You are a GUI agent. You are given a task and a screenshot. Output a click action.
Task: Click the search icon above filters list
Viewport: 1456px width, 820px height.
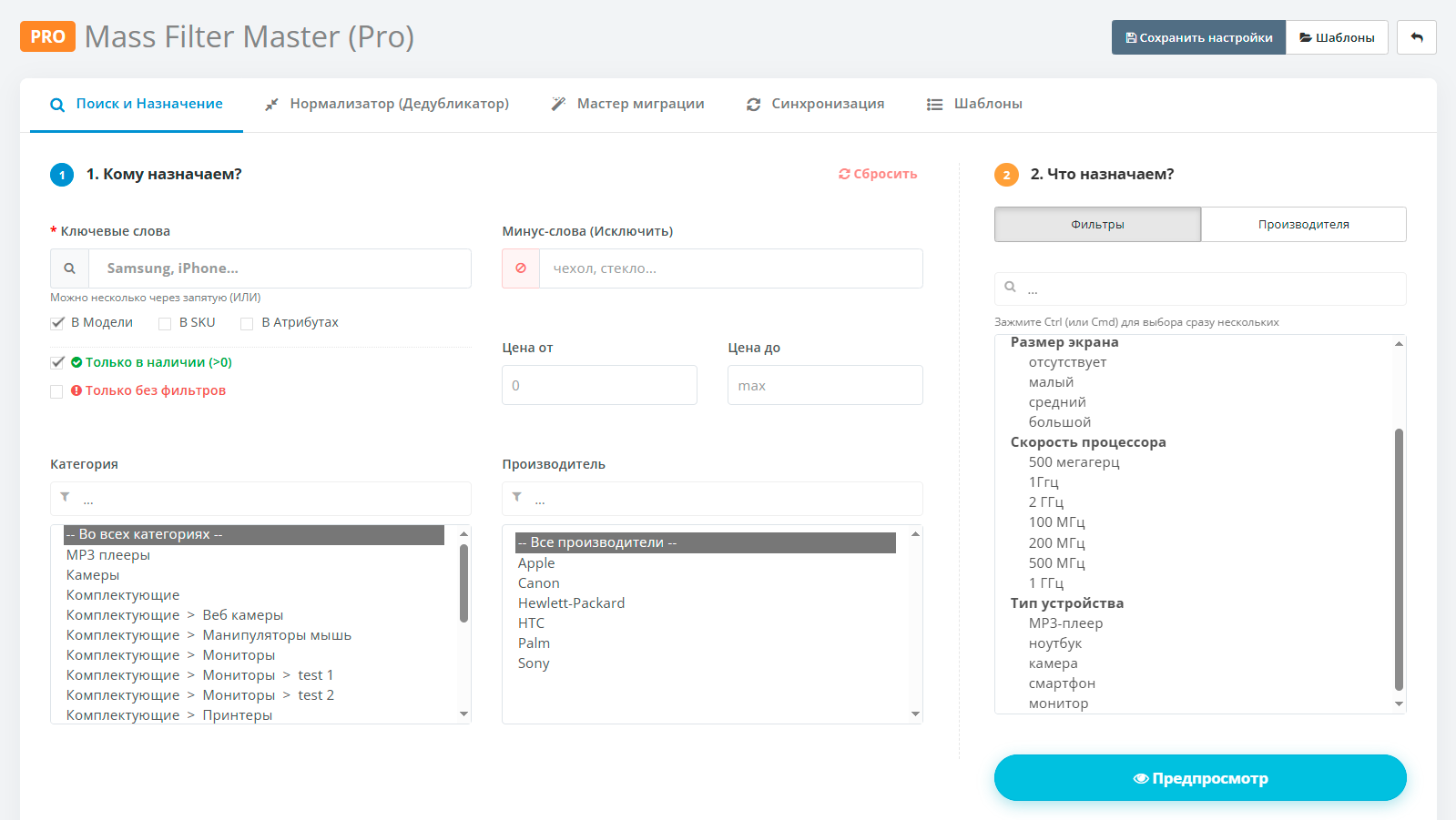click(x=1010, y=287)
